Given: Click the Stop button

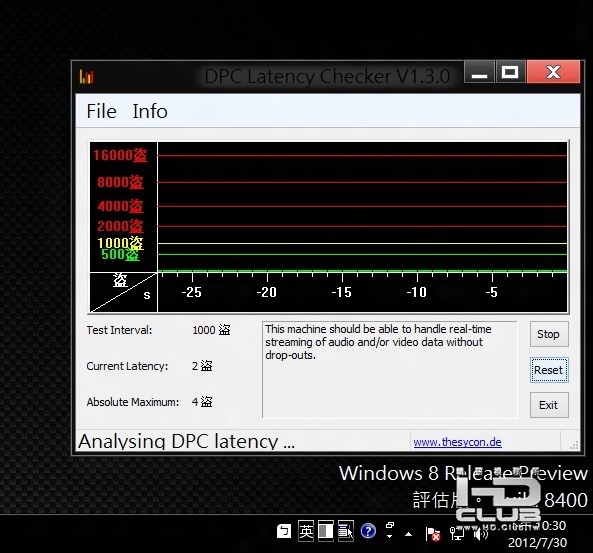Looking at the screenshot, I should pos(549,334).
